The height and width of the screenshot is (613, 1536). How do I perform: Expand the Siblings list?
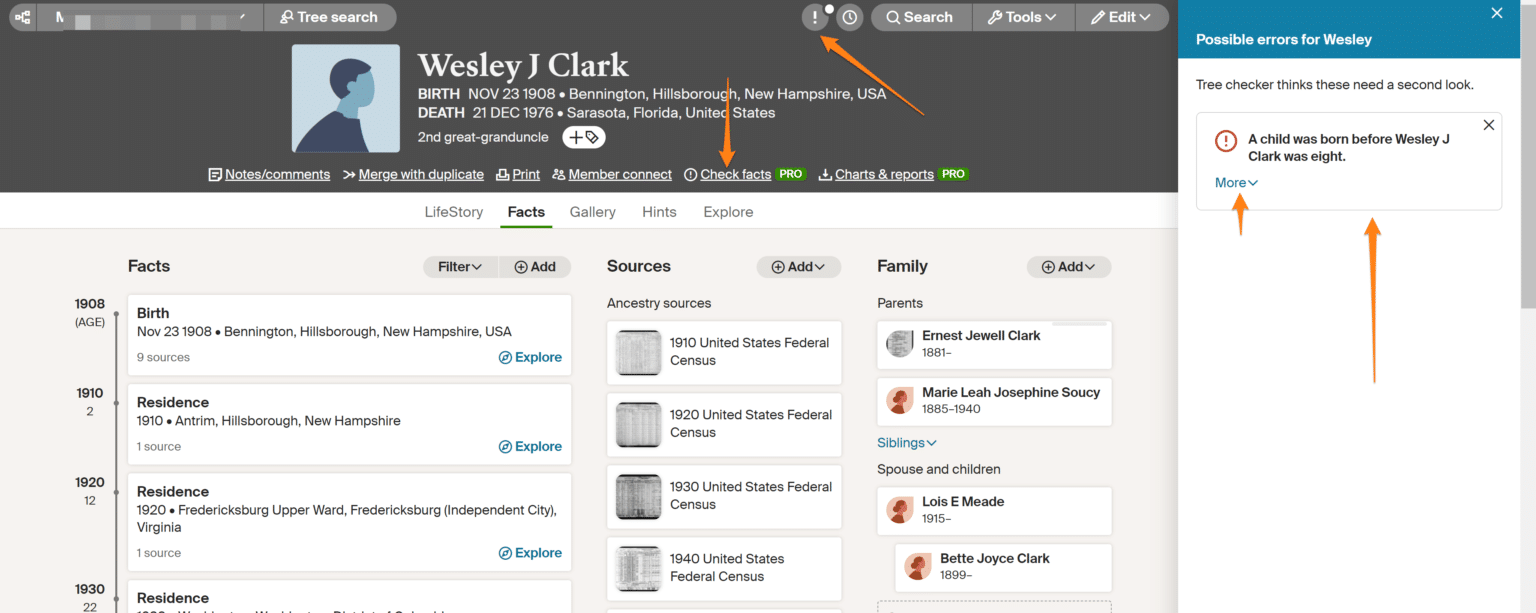(x=906, y=442)
